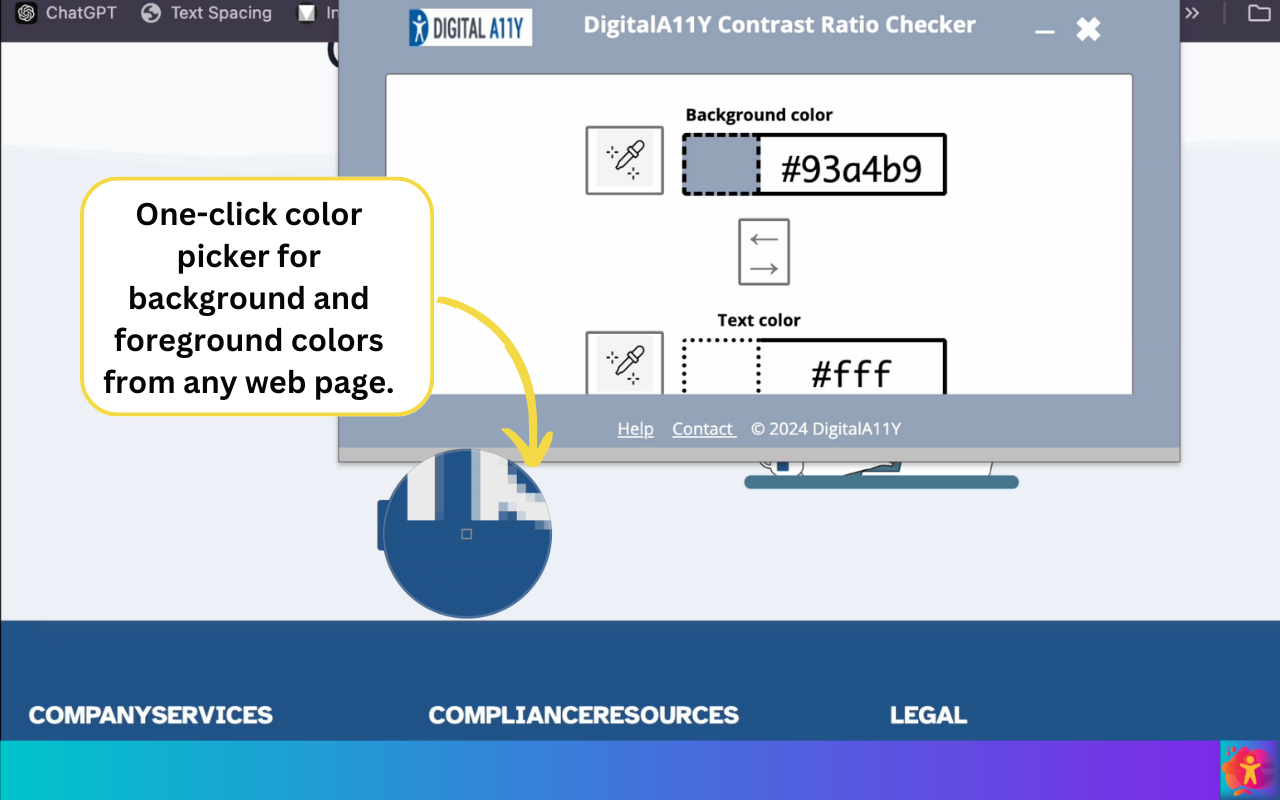Click the Digital A11Y logo
The height and width of the screenshot is (800, 1280).
pyautogui.click(x=470, y=27)
